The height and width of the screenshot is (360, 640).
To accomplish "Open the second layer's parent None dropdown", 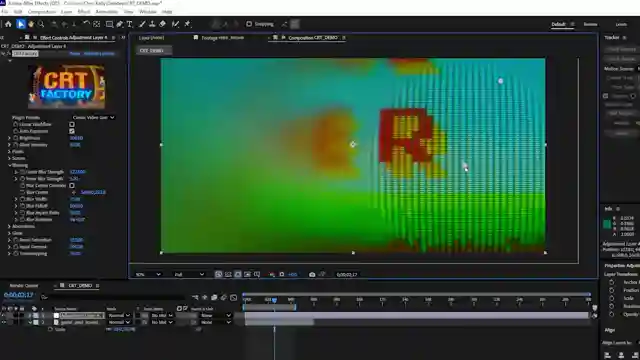I will [x=216, y=322].
